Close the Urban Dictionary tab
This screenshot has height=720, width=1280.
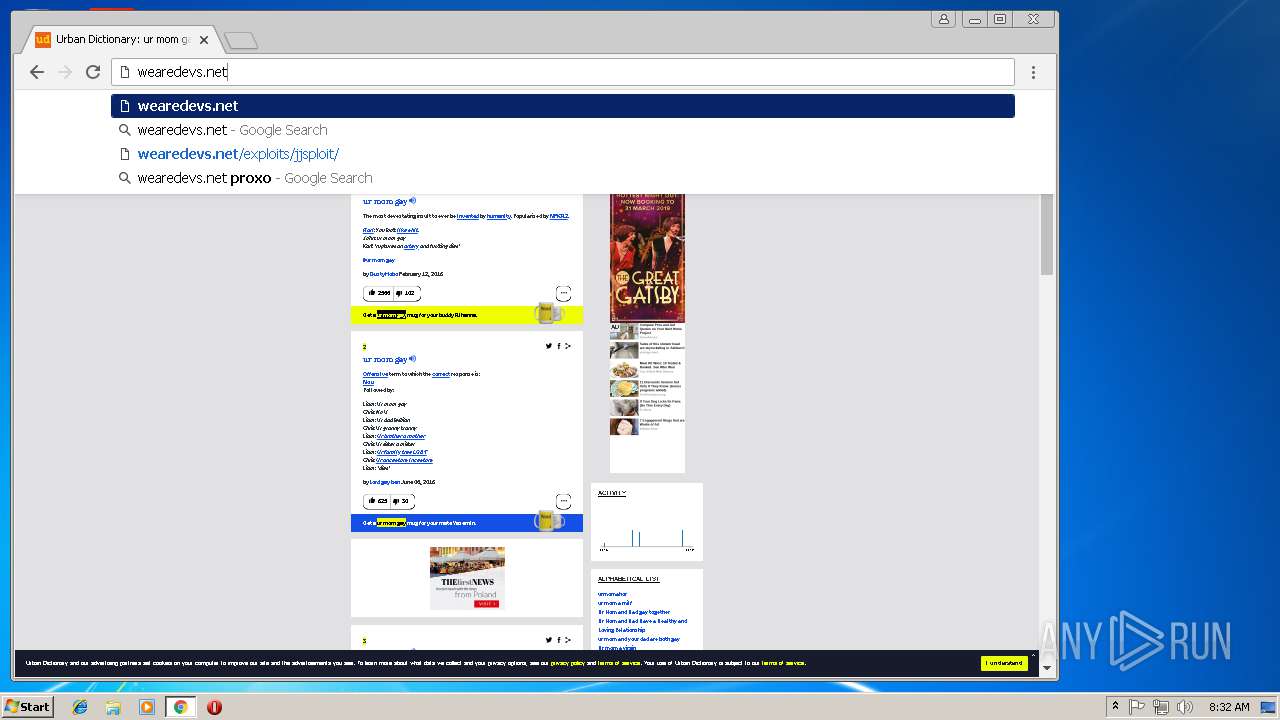(204, 40)
